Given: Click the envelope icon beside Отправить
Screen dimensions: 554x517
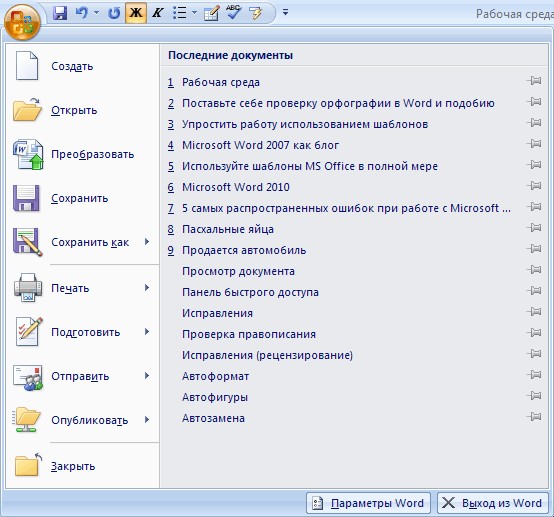Looking at the screenshot, I should (28, 377).
